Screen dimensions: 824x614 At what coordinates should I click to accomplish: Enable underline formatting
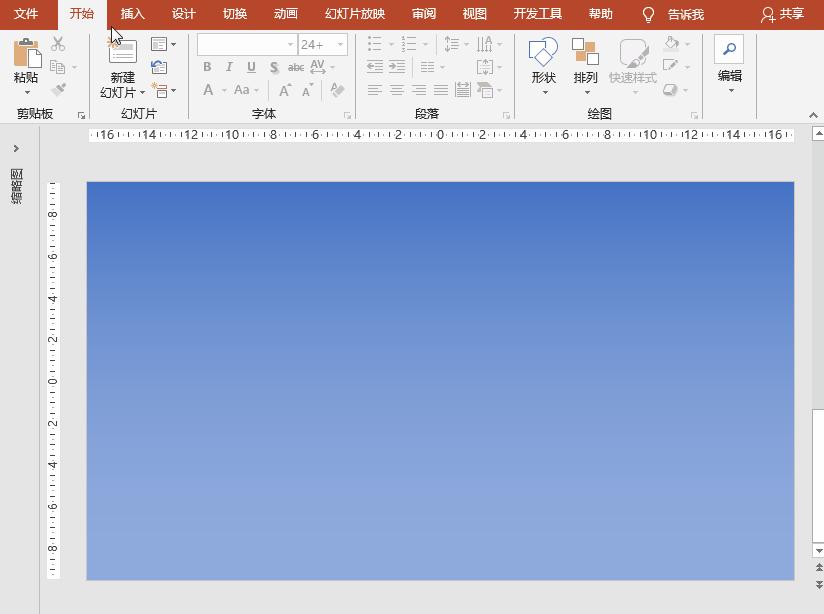[250, 66]
